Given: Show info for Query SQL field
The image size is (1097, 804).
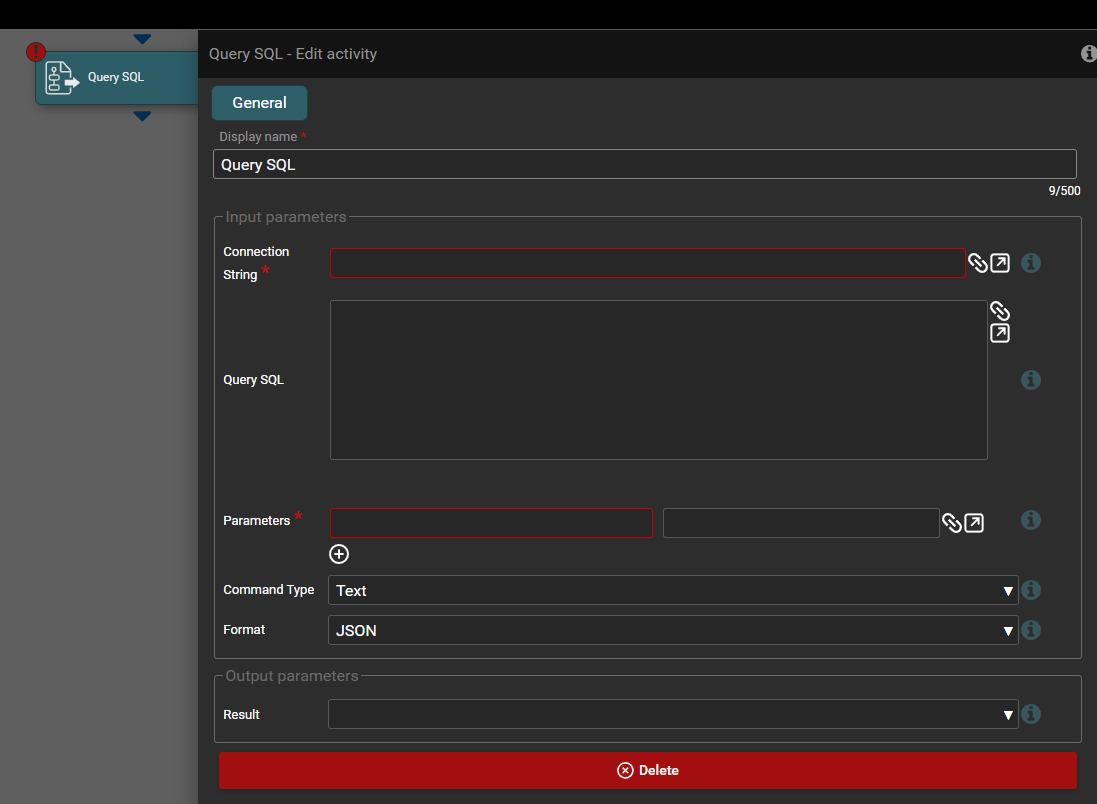Looking at the screenshot, I should (x=1031, y=380).
